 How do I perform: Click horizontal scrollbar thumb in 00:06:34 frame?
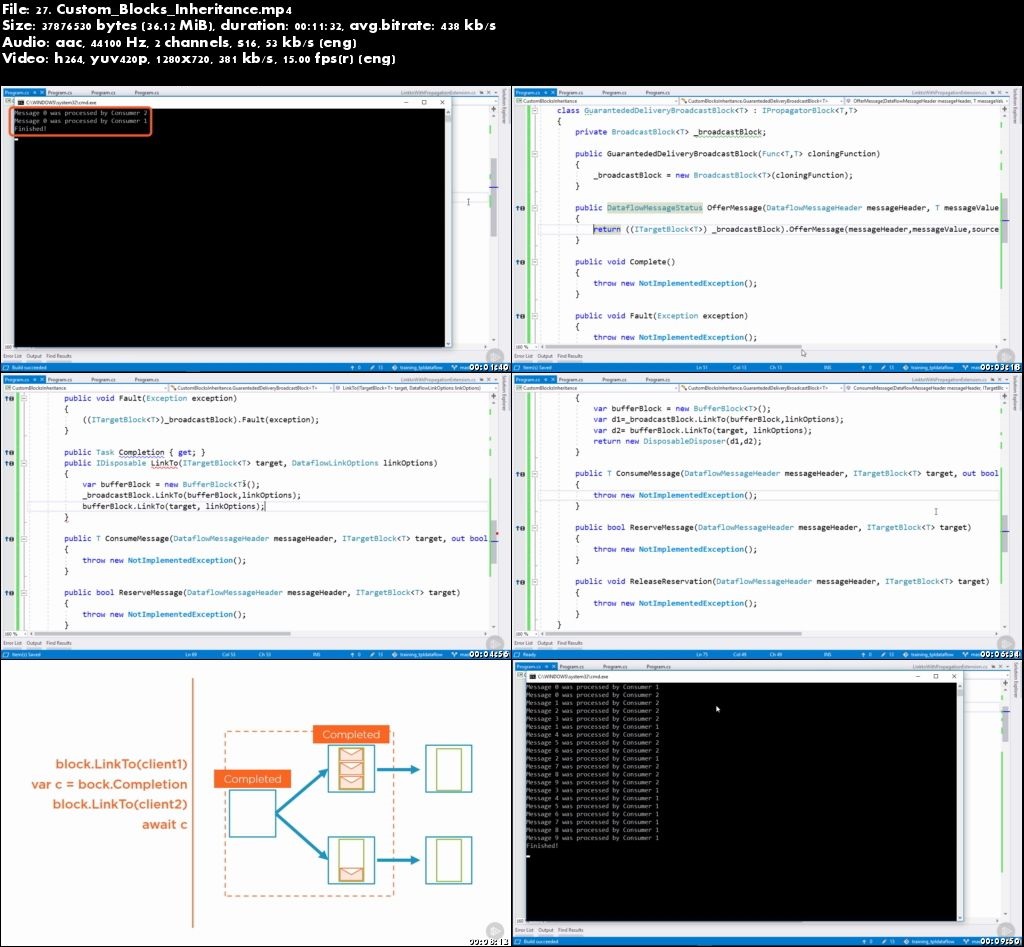(673, 634)
